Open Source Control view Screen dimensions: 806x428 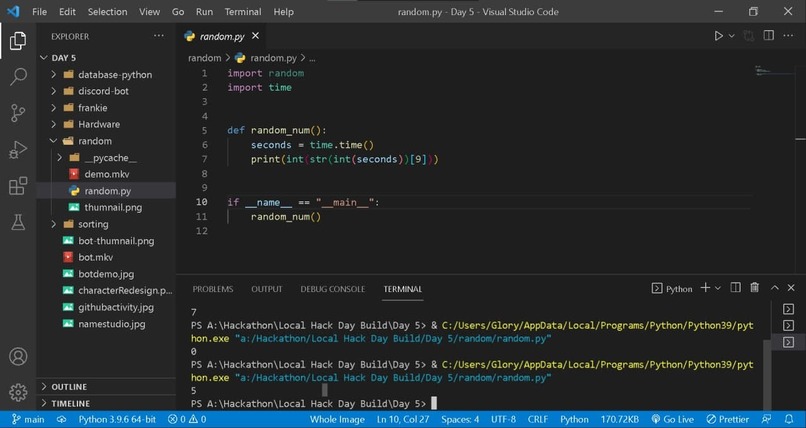coord(18,113)
